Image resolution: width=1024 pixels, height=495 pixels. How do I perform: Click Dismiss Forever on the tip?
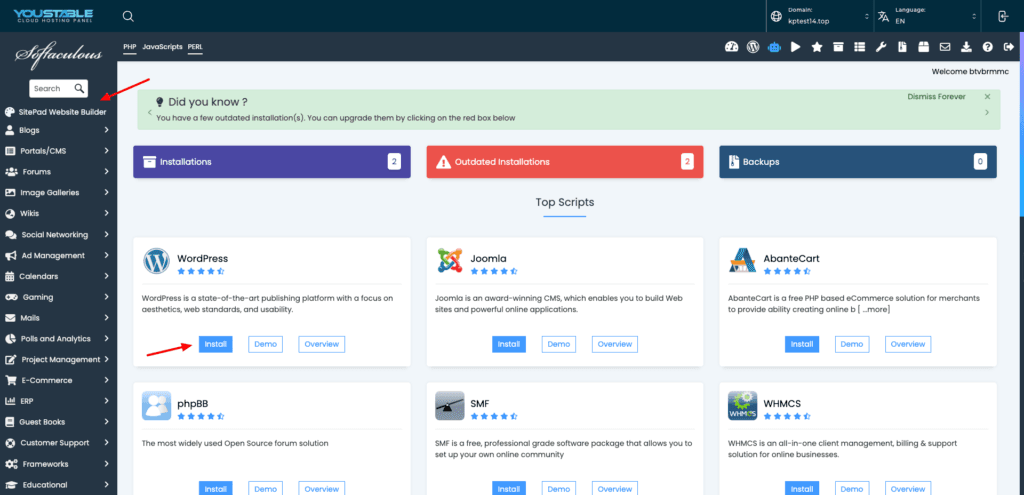coord(936,97)
